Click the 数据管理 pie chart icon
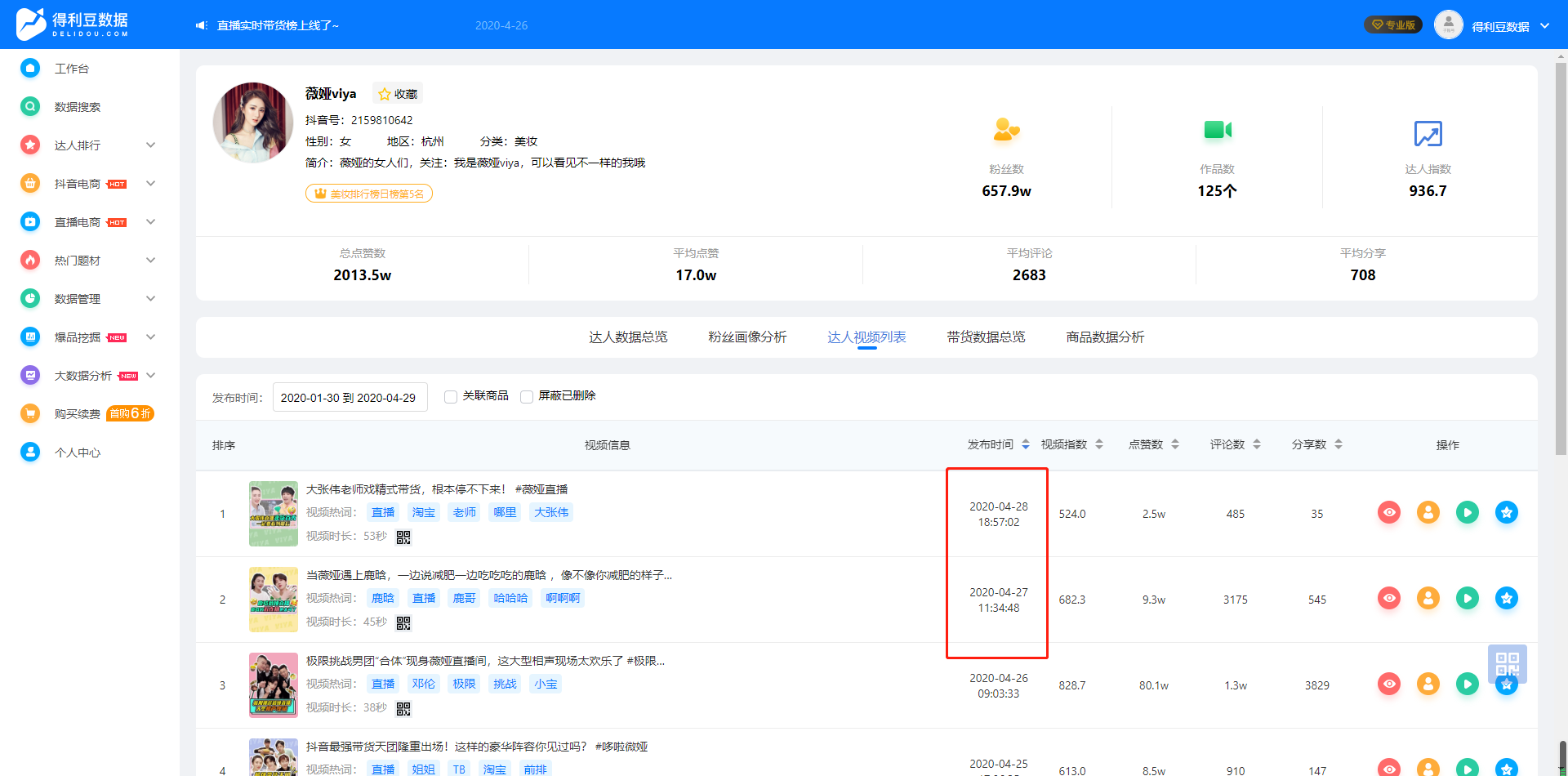The image size is (1568, 776). 30,298
